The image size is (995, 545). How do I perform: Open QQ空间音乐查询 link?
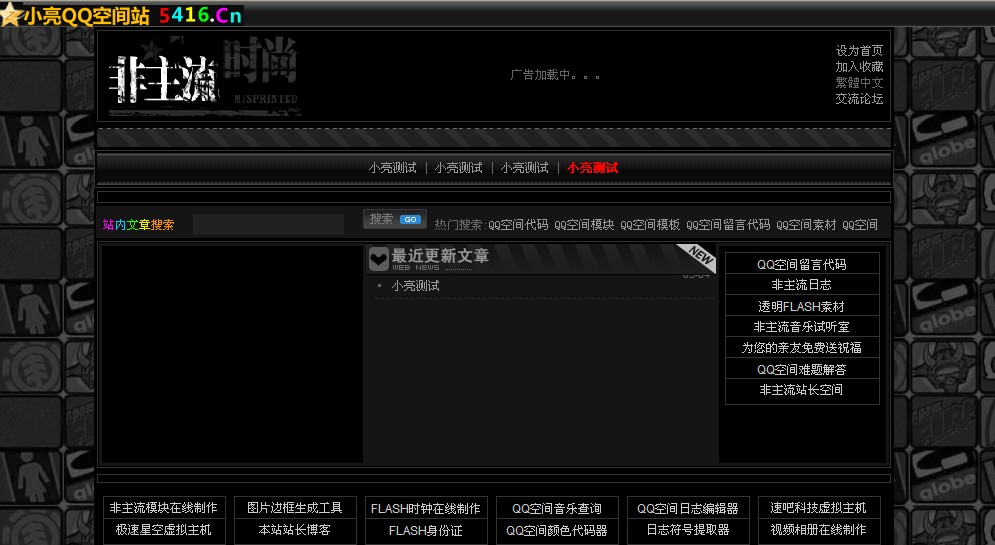pyautogui.click(x=557, y=508)
